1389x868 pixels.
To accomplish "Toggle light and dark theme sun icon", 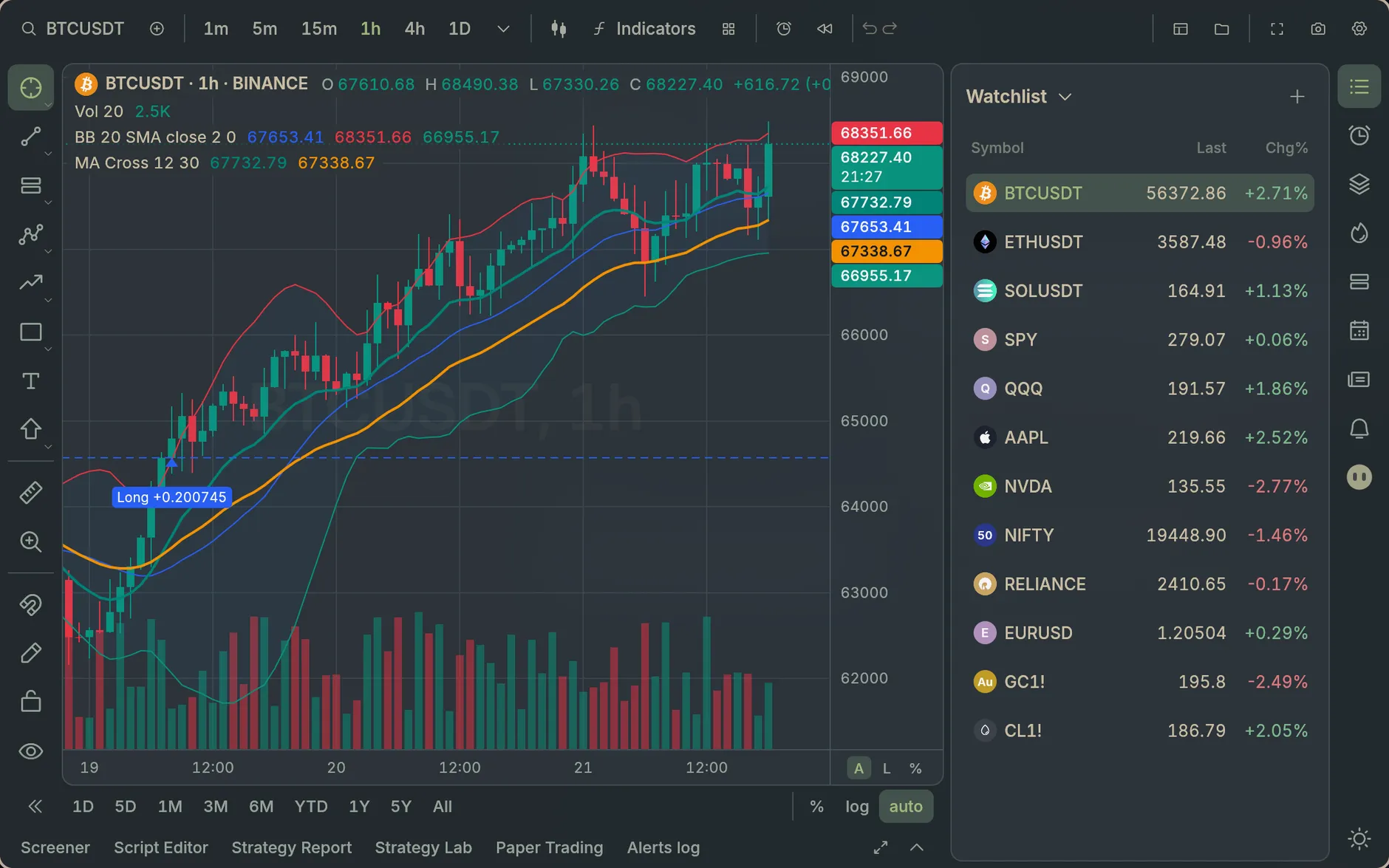I will [1359, 838].
